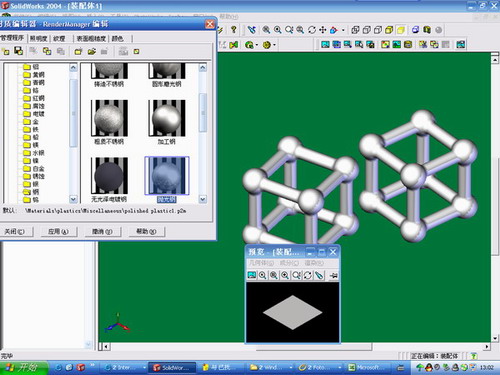Choose the Pan view cross-arrows tool
500x375 pixels.
(323, 30)
